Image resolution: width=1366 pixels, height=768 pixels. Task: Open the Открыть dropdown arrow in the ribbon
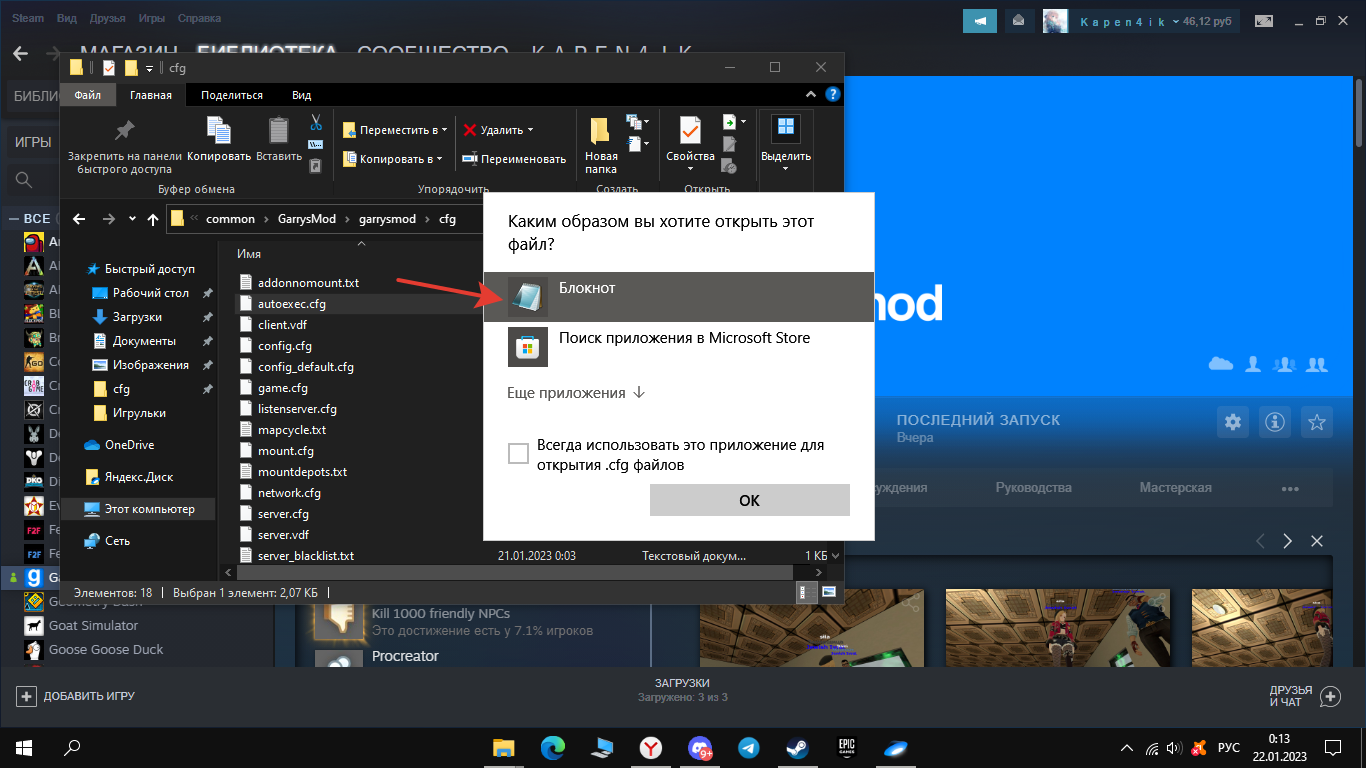(x=733, y=122)
